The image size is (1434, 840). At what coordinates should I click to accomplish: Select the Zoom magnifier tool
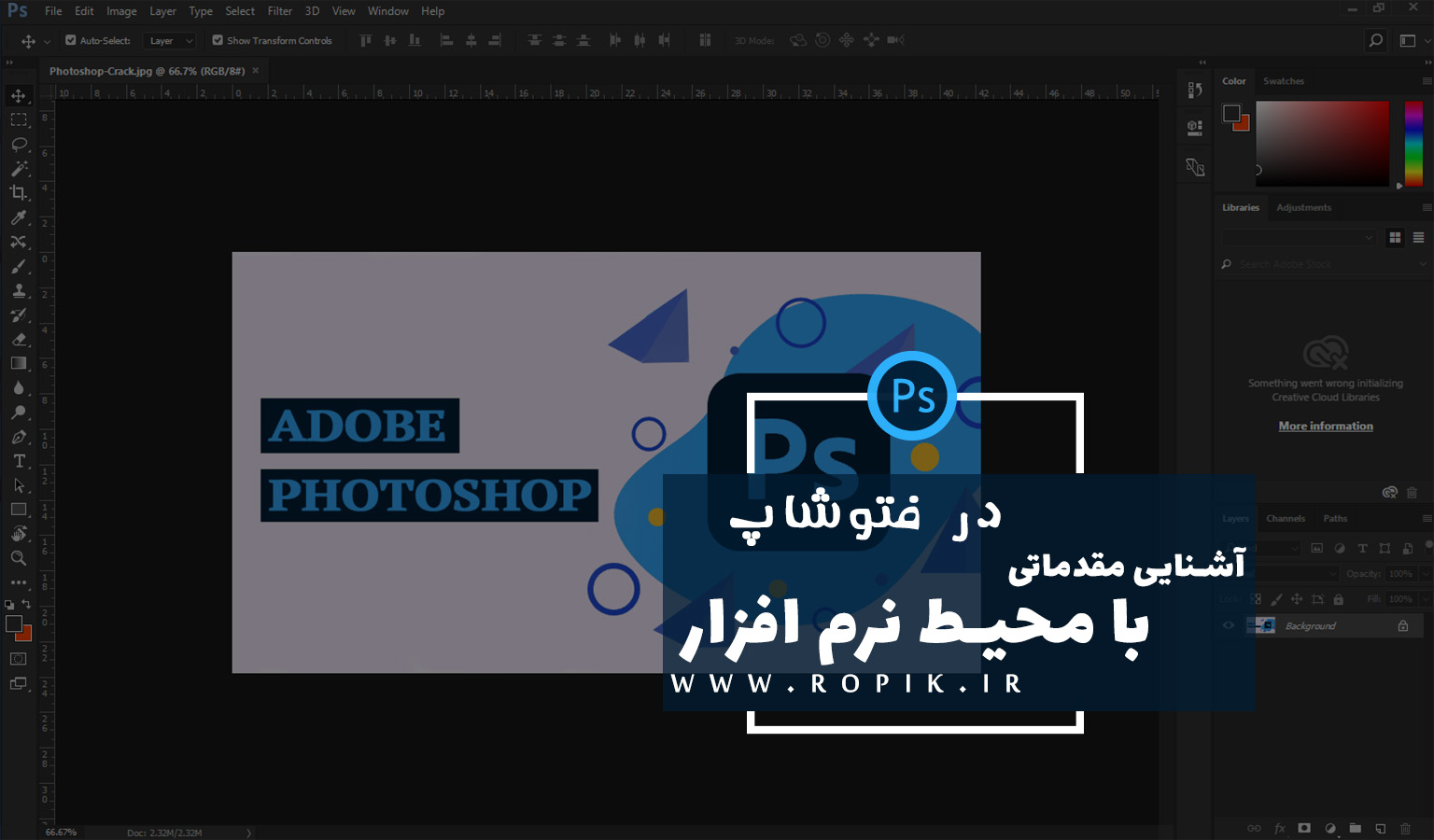click(19, 558)
